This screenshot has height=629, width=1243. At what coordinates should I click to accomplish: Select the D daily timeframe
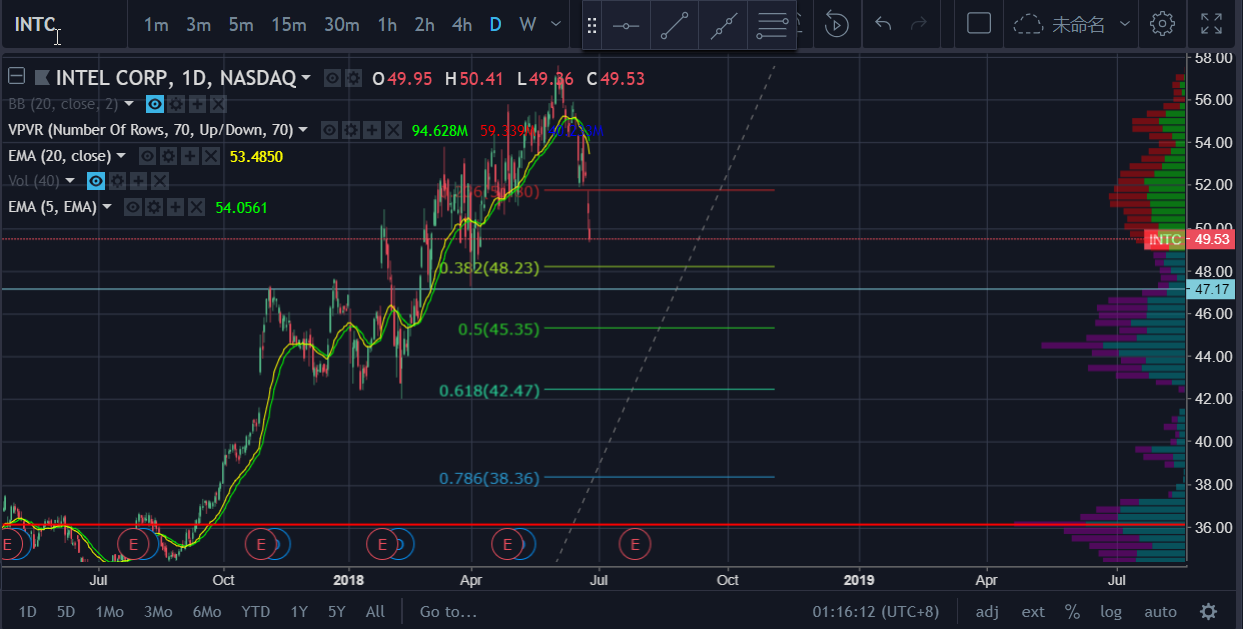495,25
